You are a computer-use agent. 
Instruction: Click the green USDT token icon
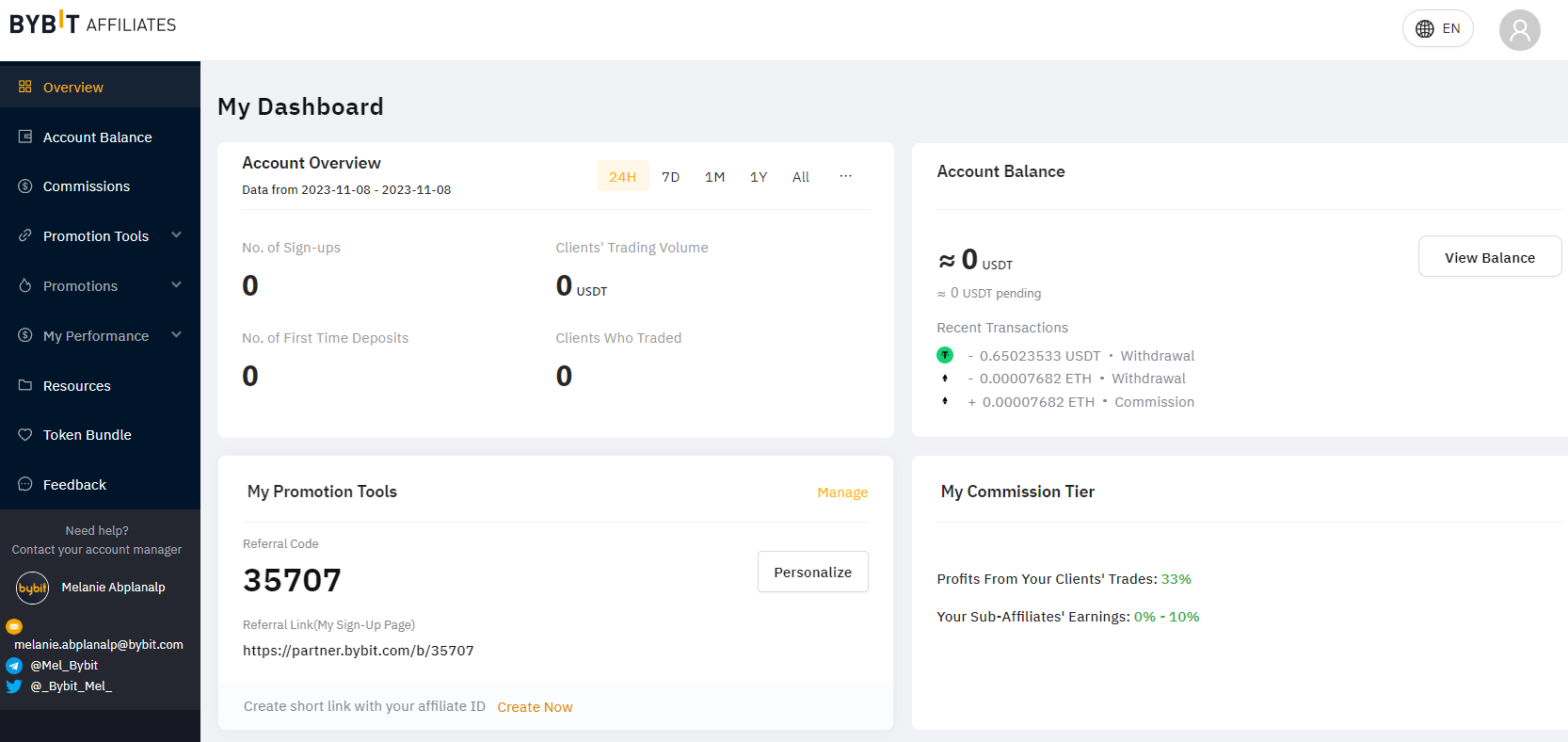tap(945, 355)
